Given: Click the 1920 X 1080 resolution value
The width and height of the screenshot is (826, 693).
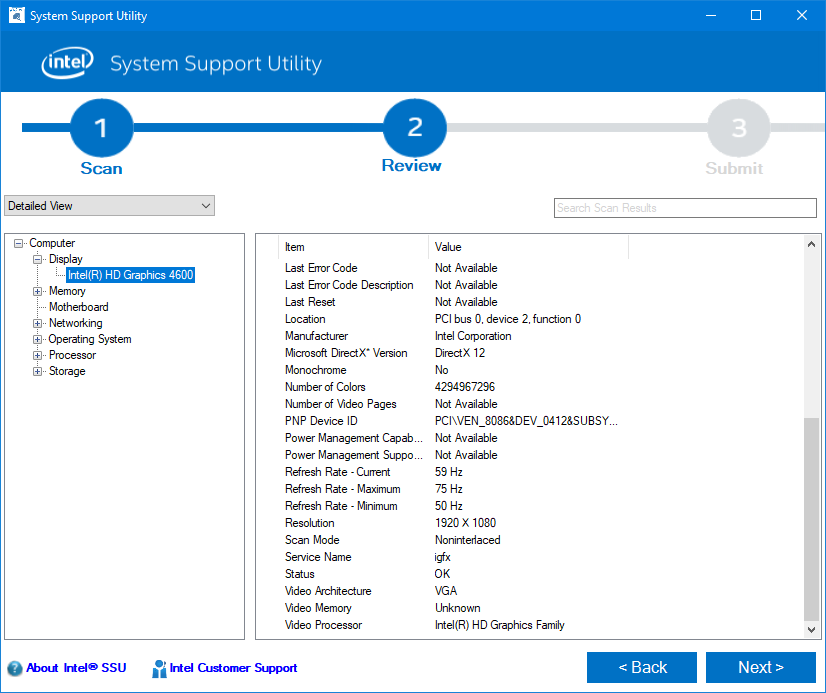Looking at the screenshot, I should [465, 523].
